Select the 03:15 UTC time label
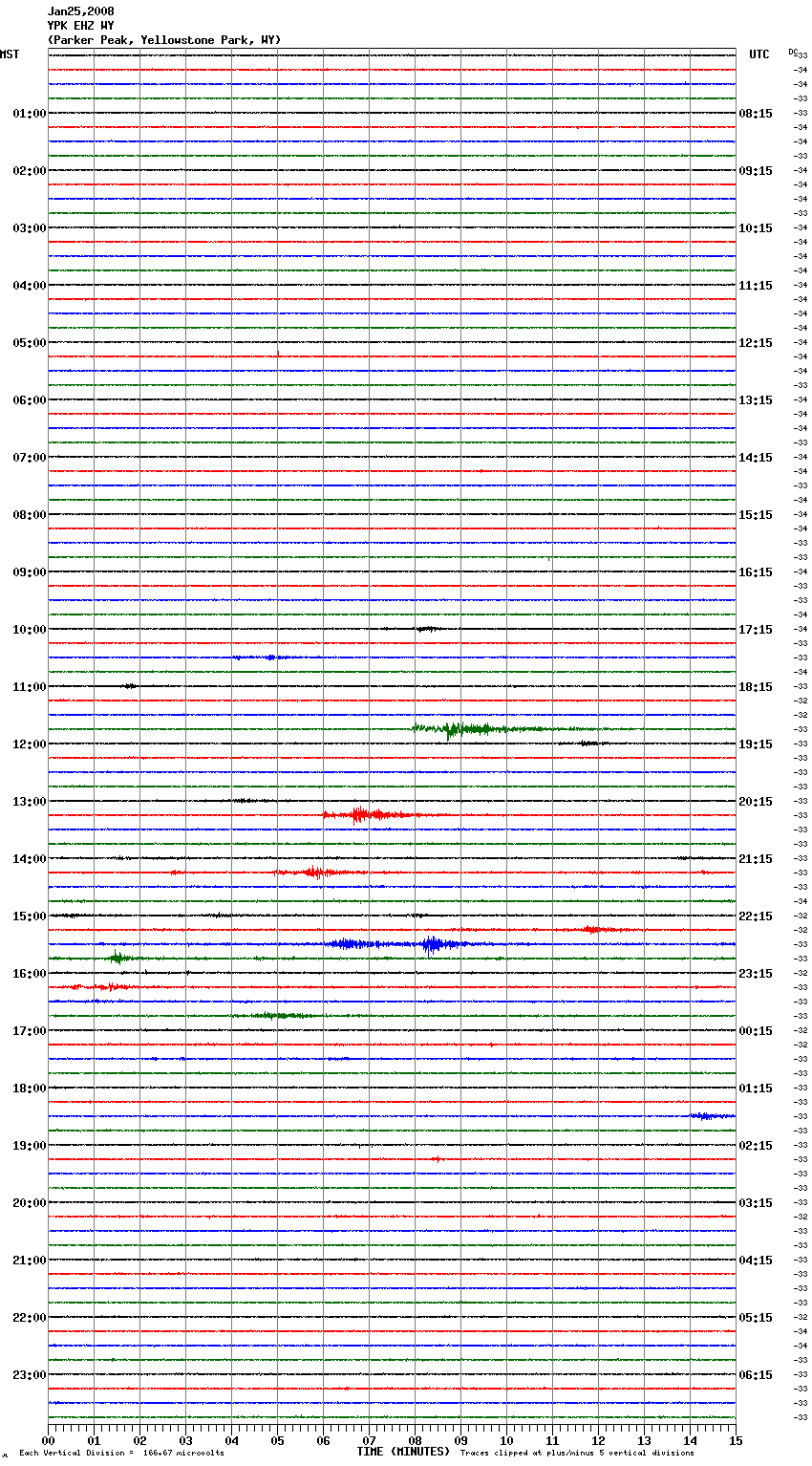 756,1203
